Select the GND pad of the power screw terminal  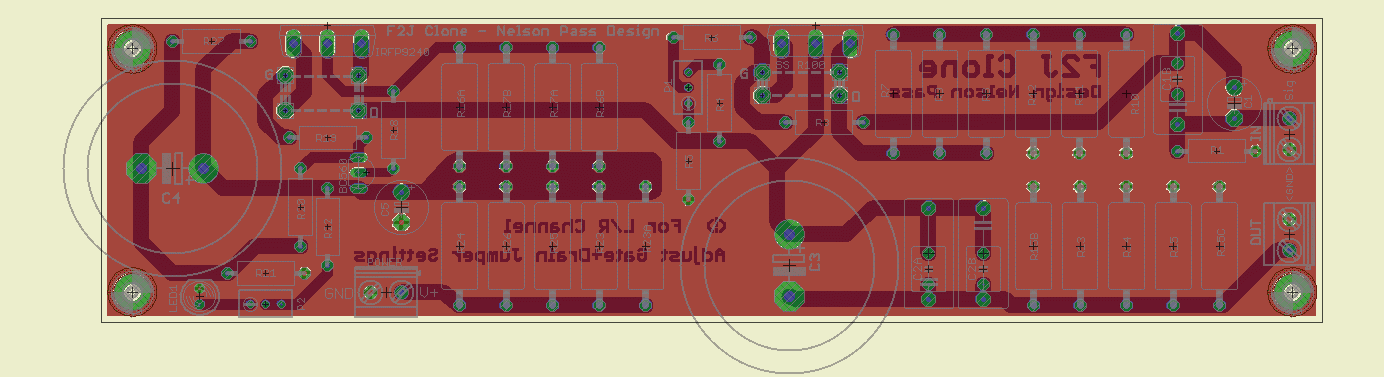(369, 293)
